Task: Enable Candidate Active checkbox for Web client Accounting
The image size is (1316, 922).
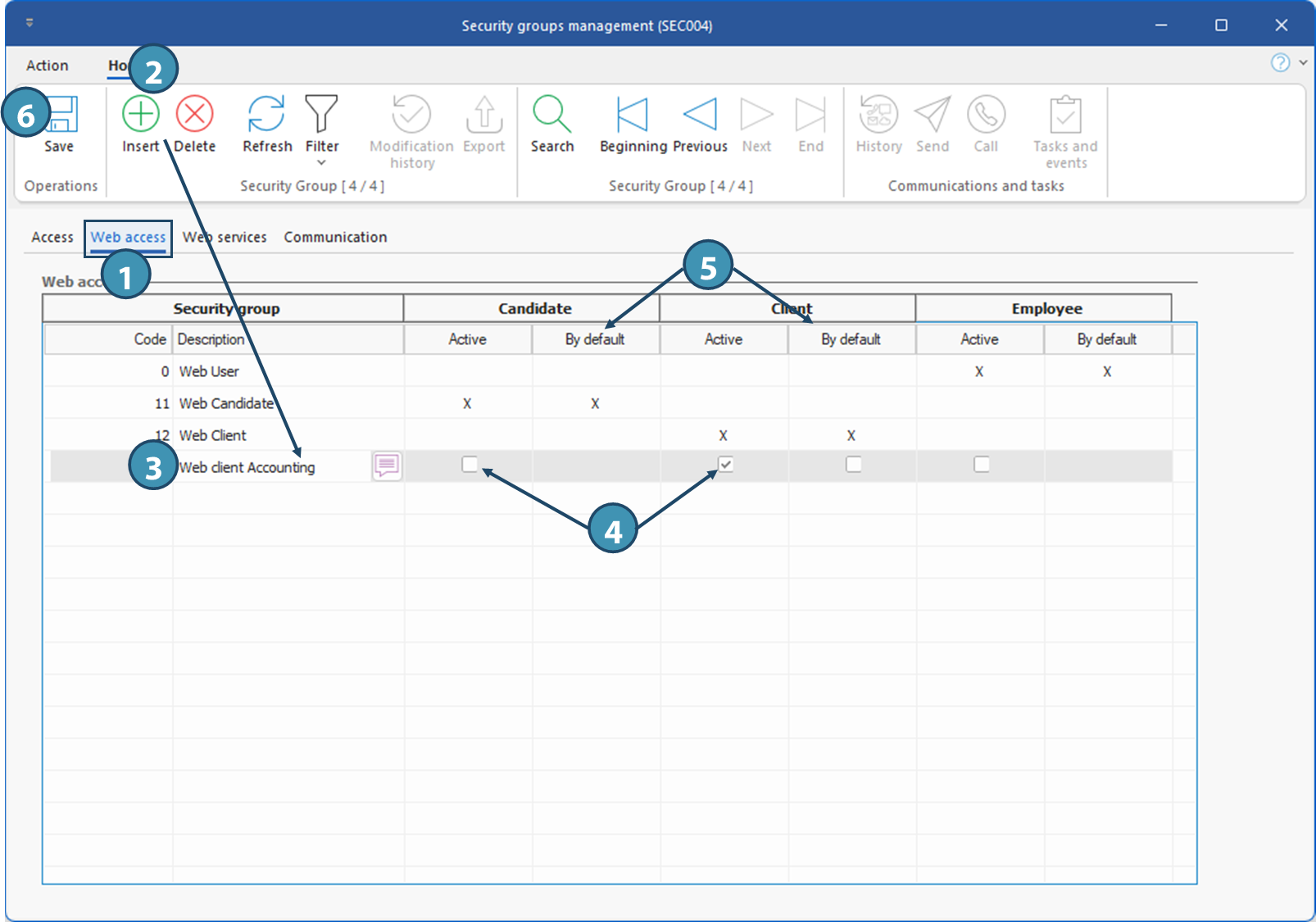Action: (470, 465)
